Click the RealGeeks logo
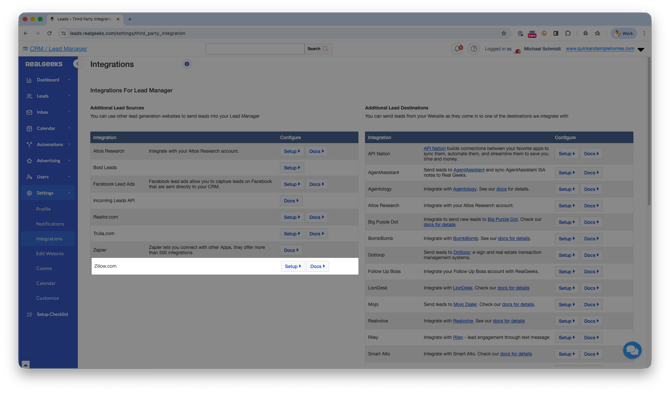The height and width of the screenshot is (393, 670). [44, 64]
